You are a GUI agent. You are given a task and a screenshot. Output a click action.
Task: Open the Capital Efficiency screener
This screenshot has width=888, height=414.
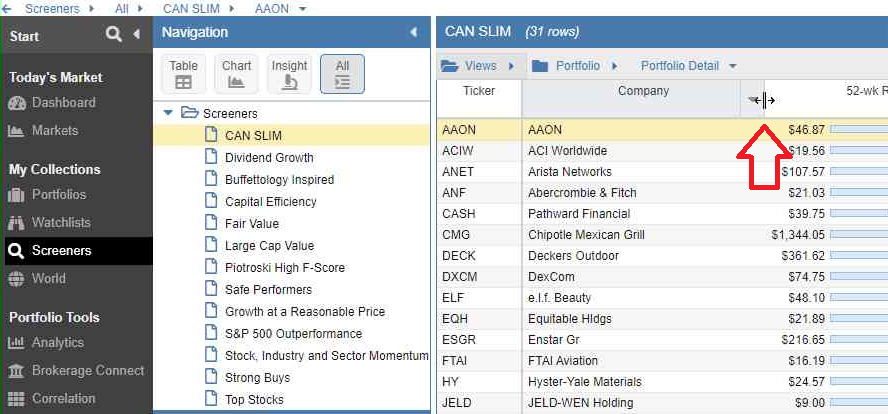tap(271, 202)
